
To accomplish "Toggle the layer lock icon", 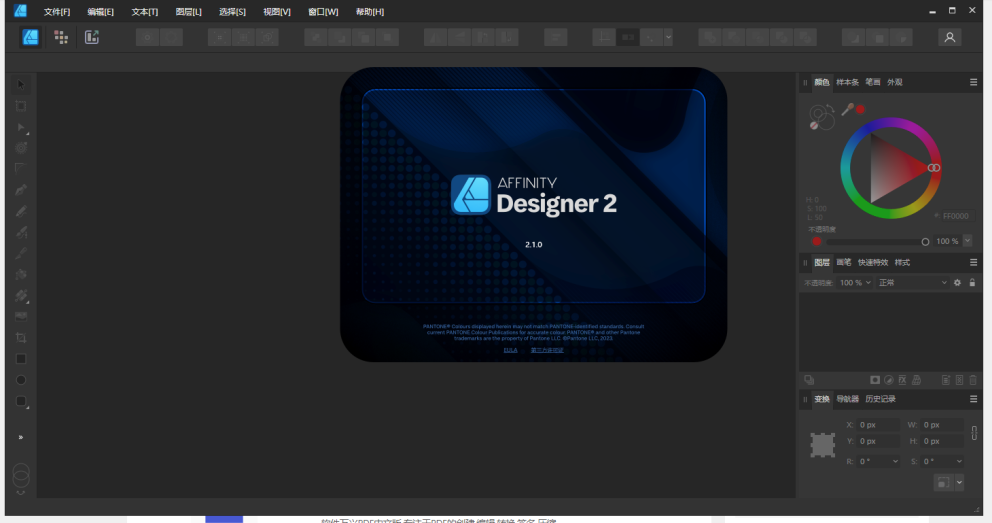I will pos(972,283).
